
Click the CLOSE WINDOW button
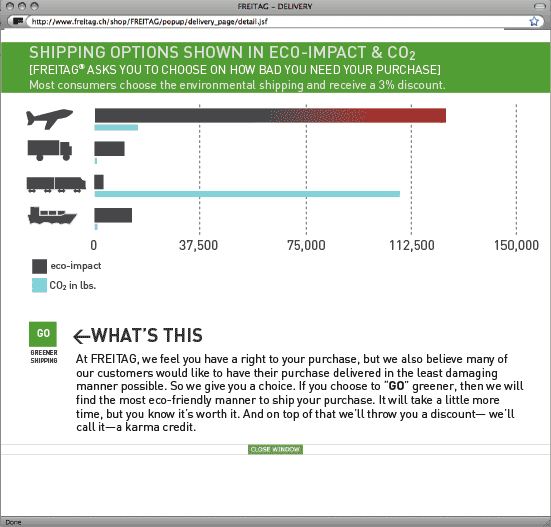[275, 449]
